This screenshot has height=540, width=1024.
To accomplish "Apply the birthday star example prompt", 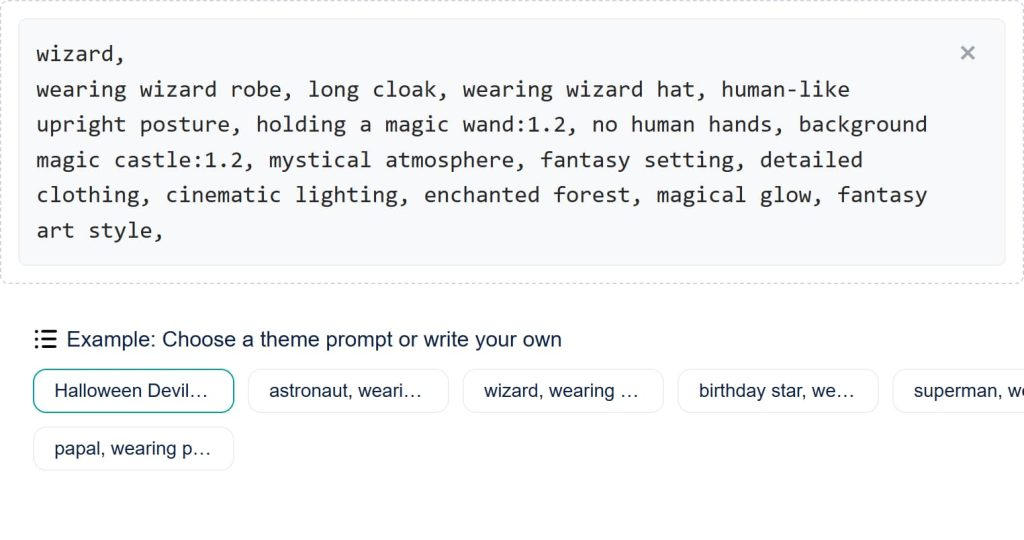I will click(x=777, y=391).
